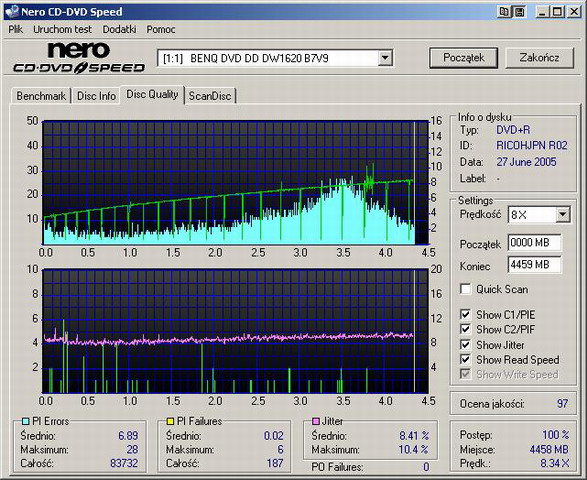The width and height of the screenshot is (587, 480).
Task: Expand the BENQ DVD drive selection dropdown
Action: (x=384, y=58)
